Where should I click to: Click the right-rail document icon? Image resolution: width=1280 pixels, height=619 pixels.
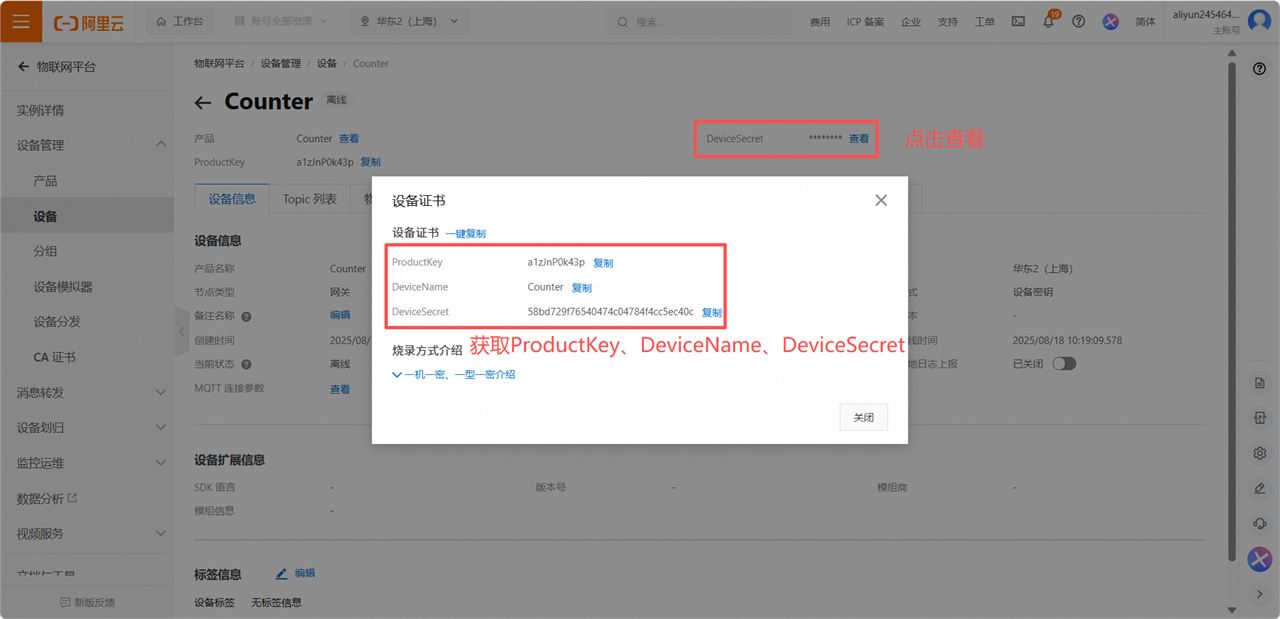1260,383
